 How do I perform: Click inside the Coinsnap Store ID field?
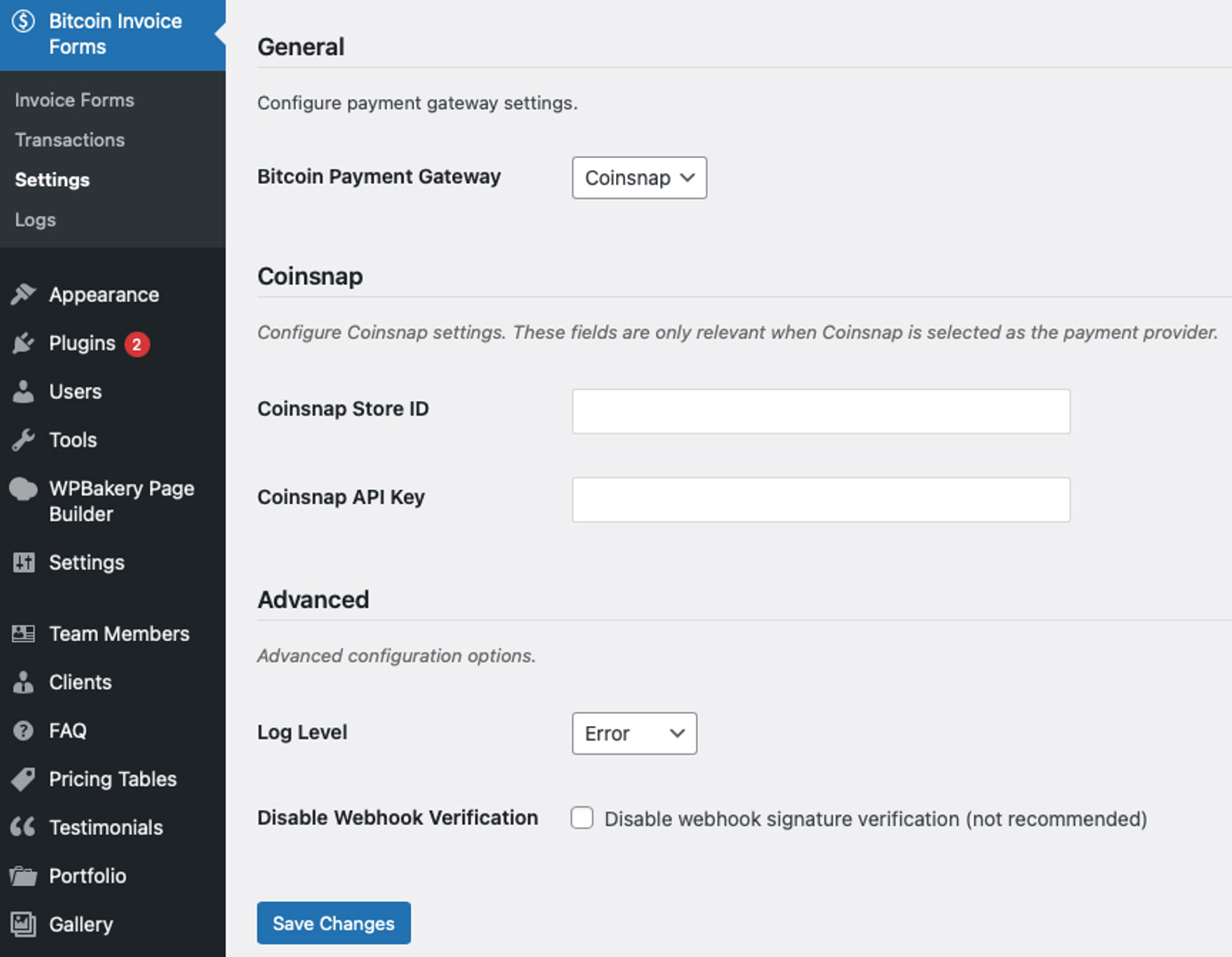[x=820, y=410]
